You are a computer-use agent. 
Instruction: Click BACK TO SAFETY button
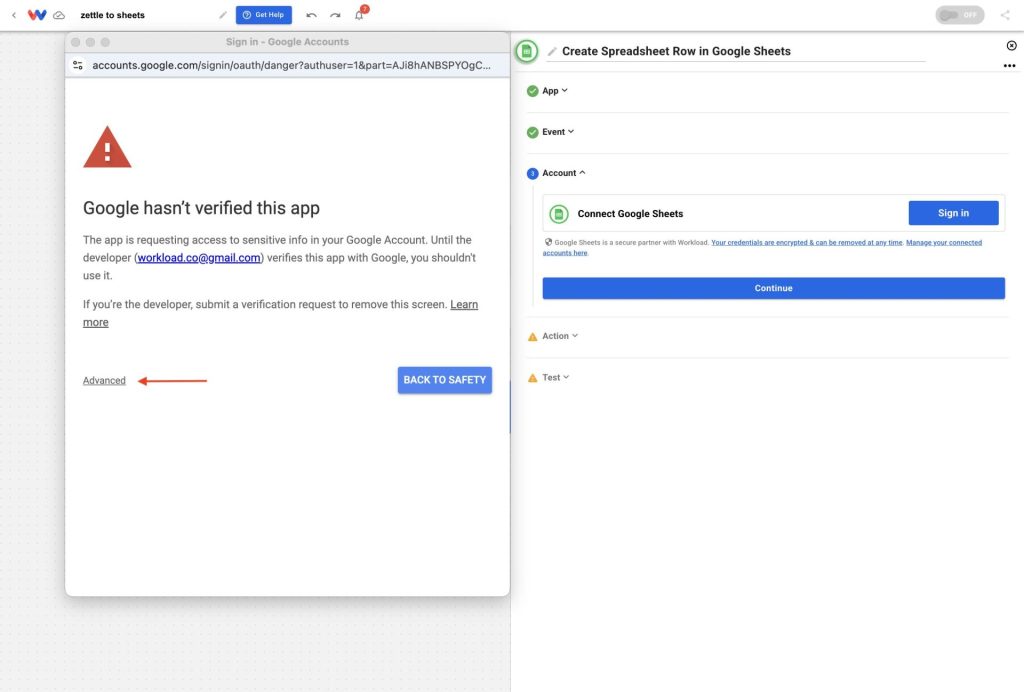(x=444, y=380)
